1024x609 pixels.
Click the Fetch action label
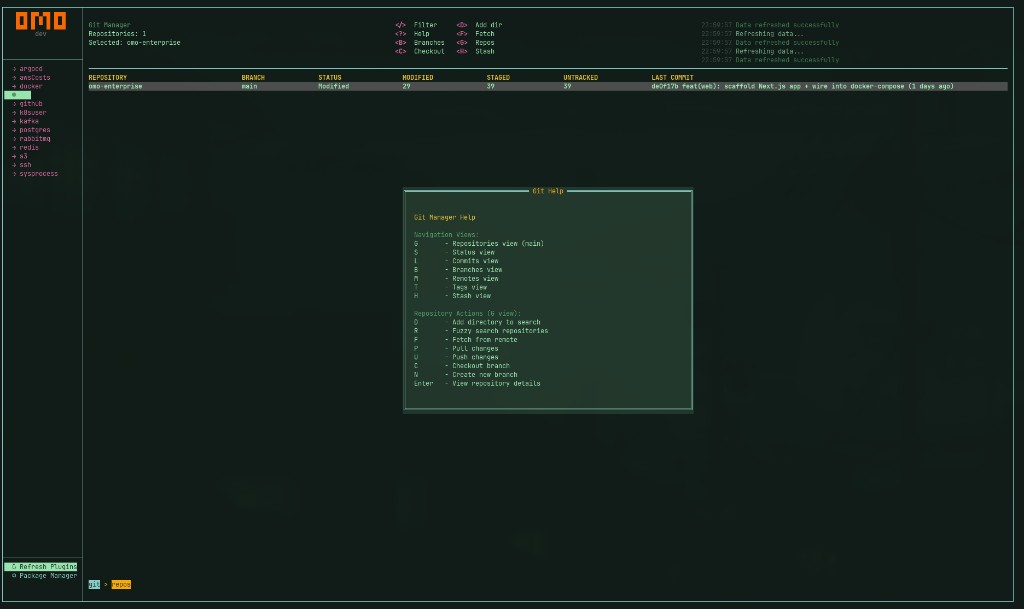[x=485, y=34]
